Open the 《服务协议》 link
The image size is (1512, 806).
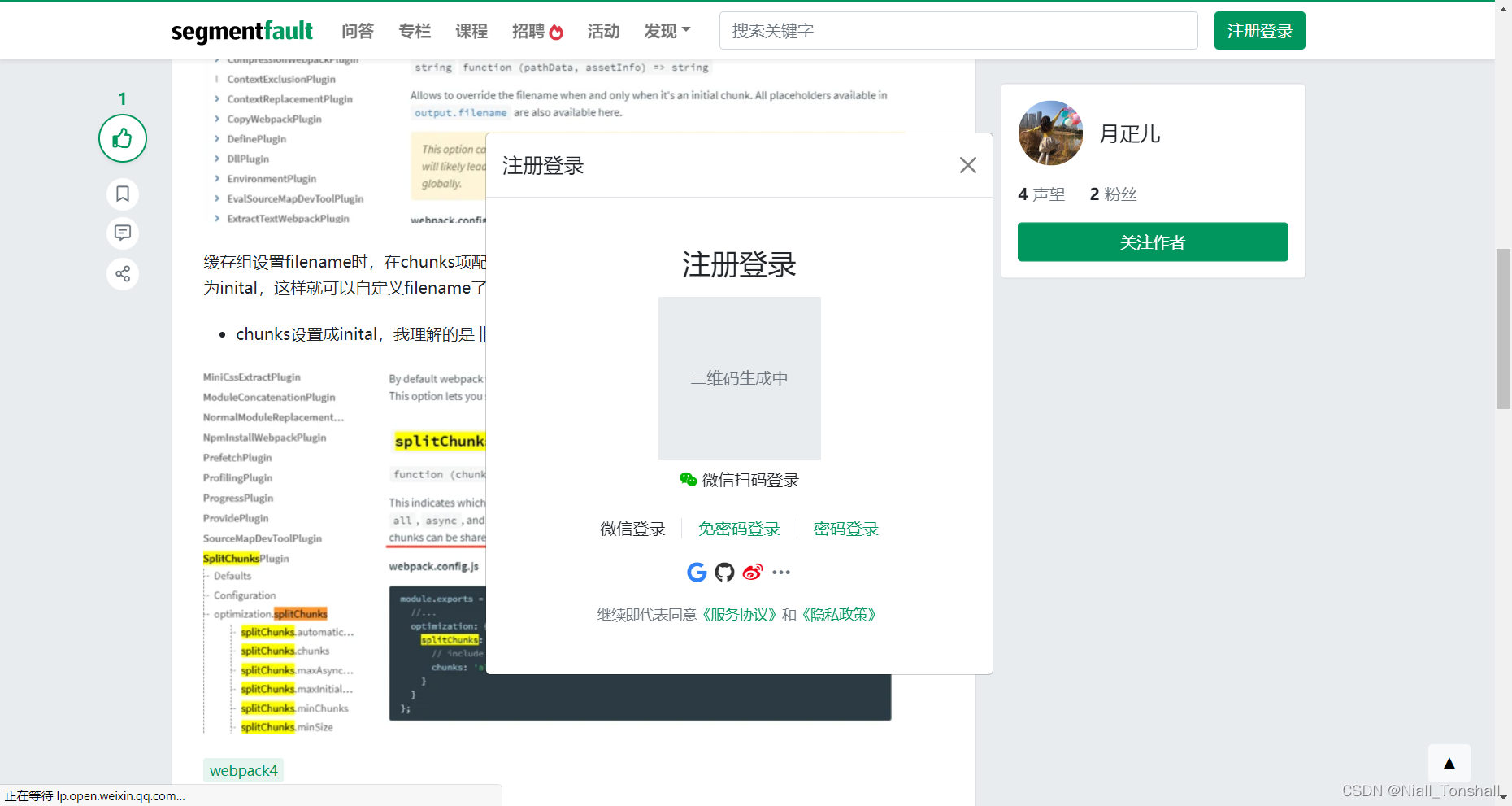[739, 615]
